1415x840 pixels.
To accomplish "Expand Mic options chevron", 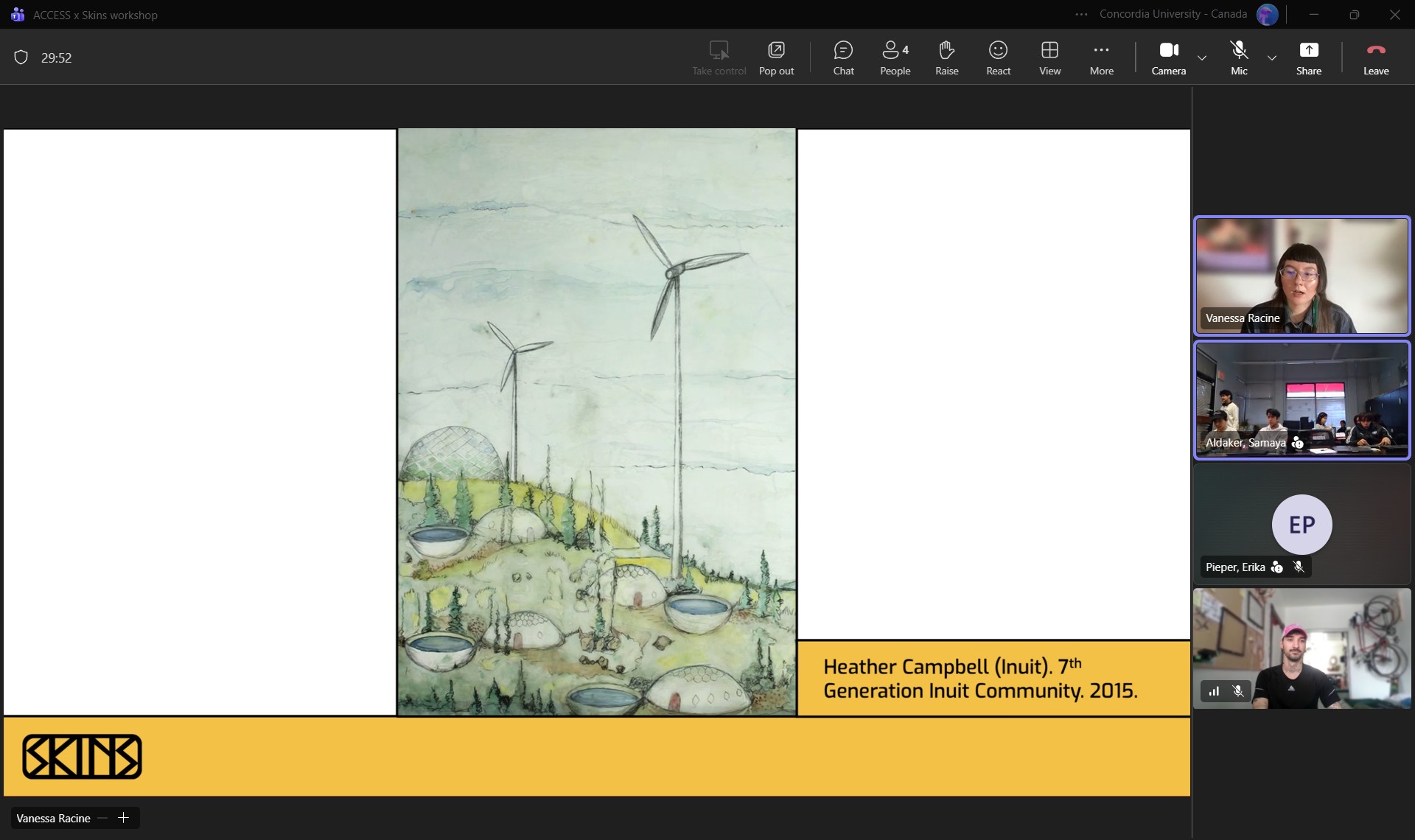I will point(1272,57).
